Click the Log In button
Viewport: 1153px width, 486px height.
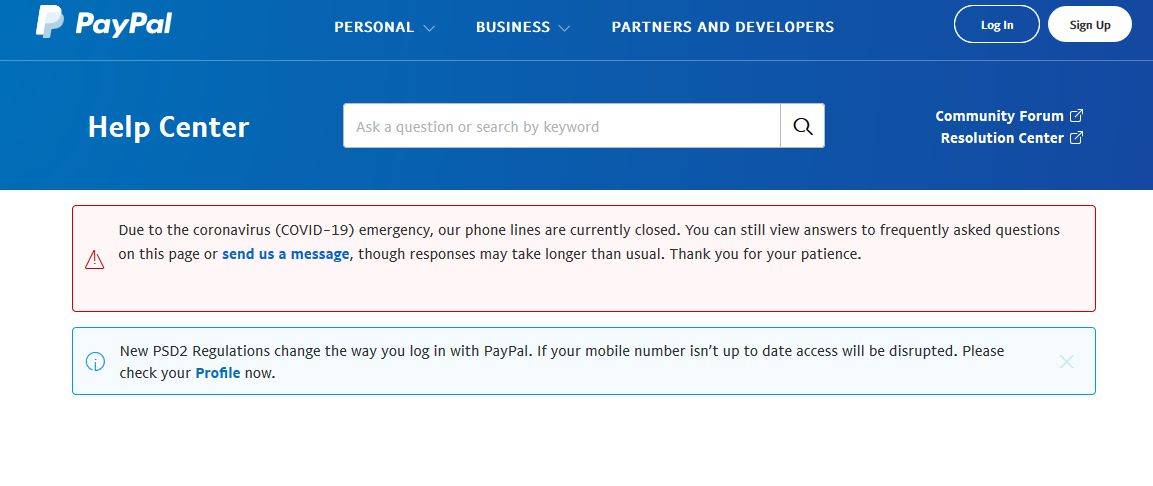(996, 25)
